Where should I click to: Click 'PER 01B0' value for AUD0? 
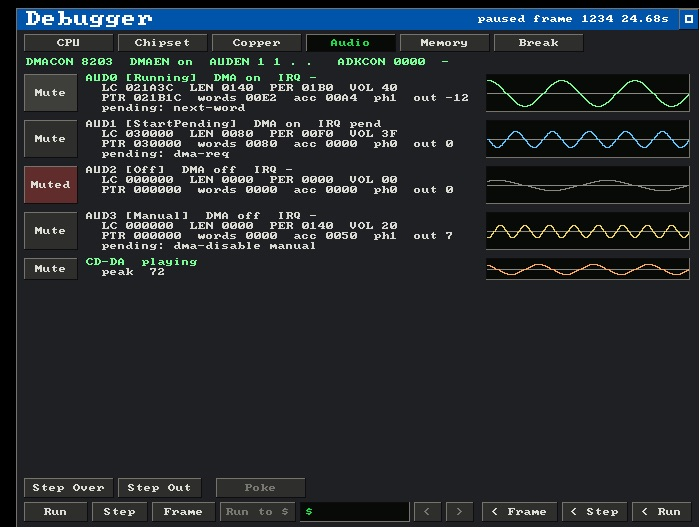point(301,88)
